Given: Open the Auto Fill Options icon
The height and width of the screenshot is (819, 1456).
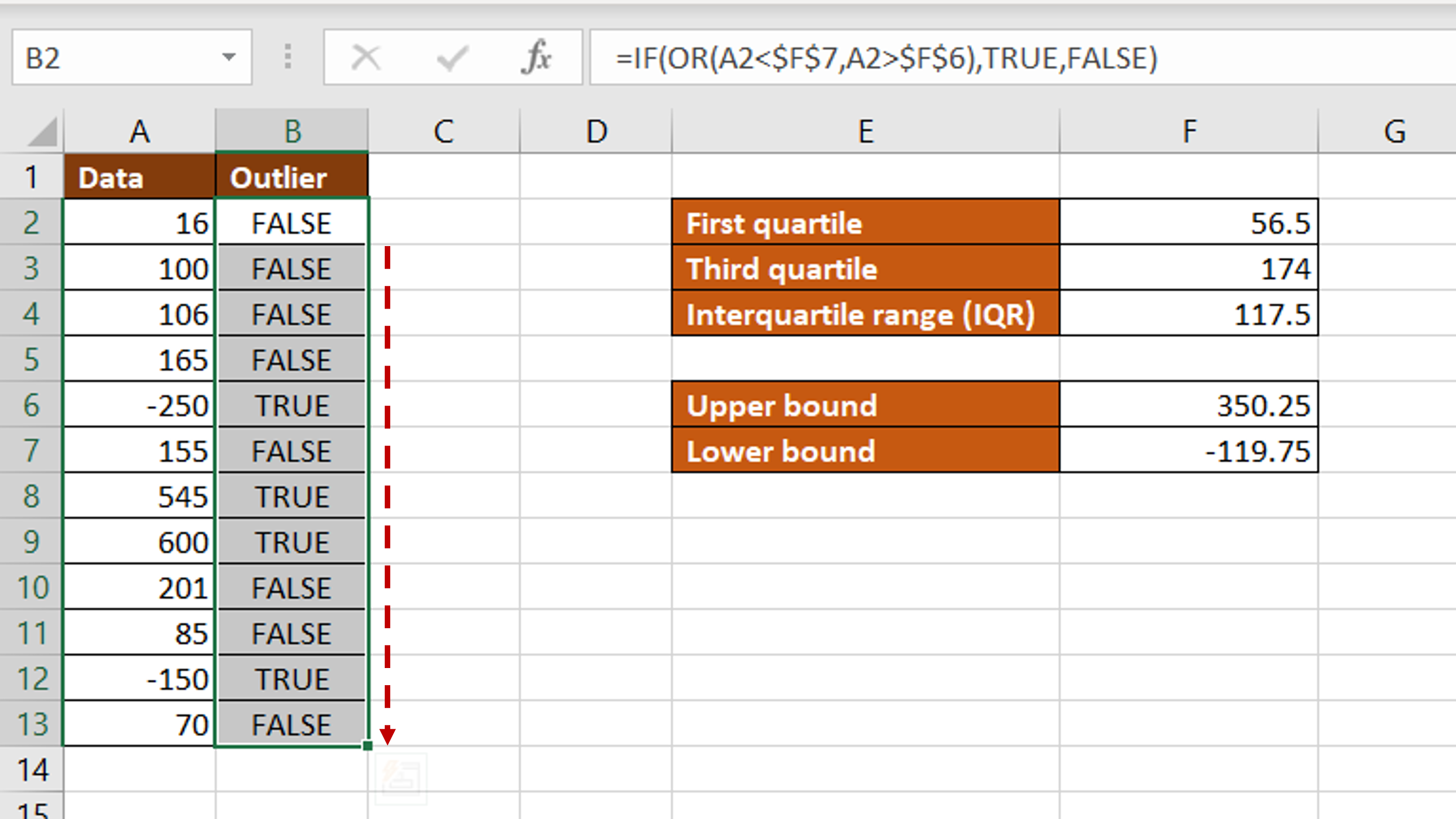Looking at the screenshot, I should click(x=401, y=778).
